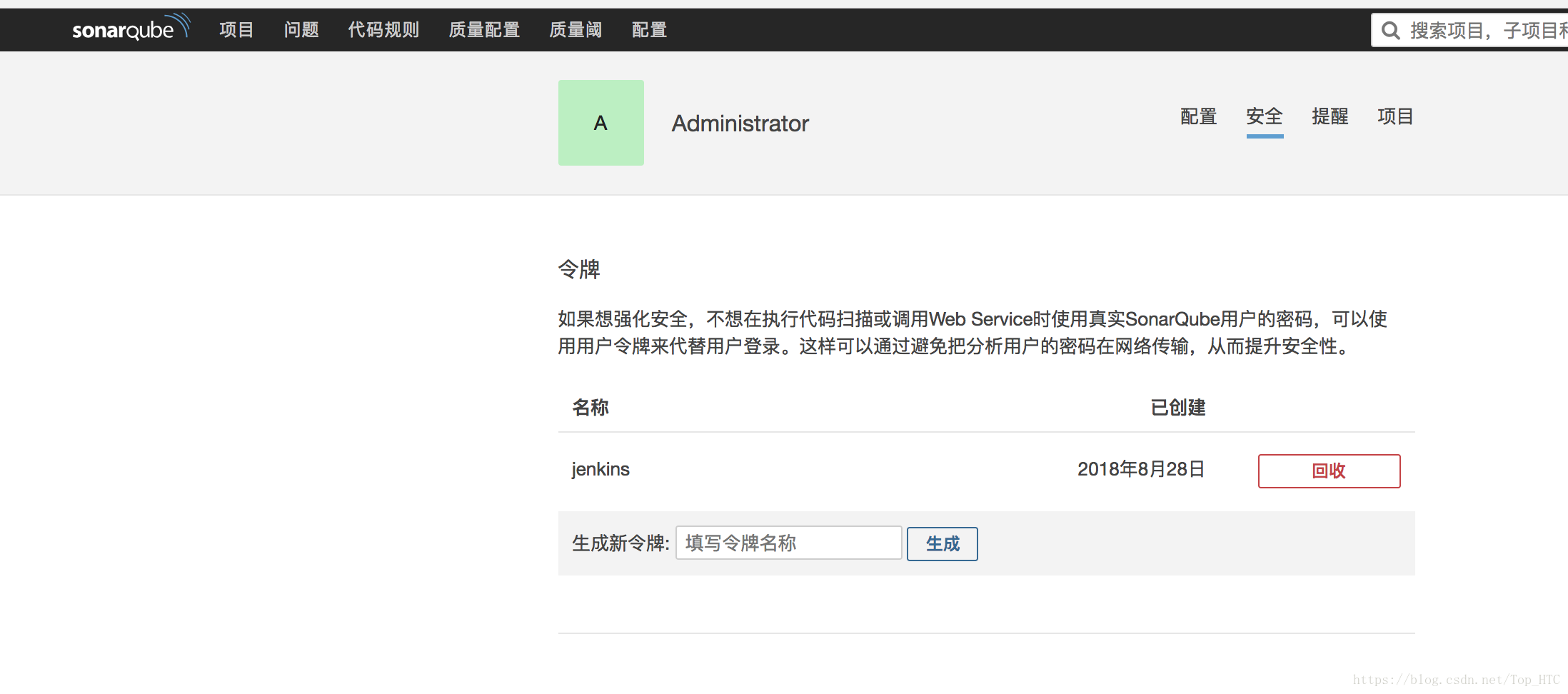Switch to the account 项目 tab
The image size is (1568, 694).
[x=1396, y=116]
